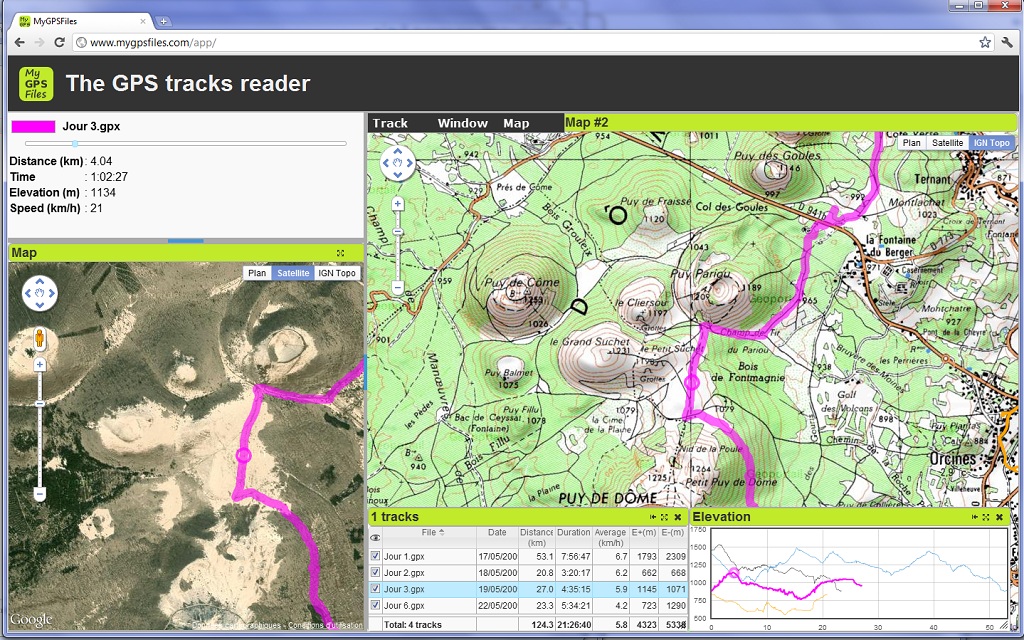This screenshot has width=1024, height=640.
Task: Open the Window menu
Action: pyautogui.click(x=462, y=123)
